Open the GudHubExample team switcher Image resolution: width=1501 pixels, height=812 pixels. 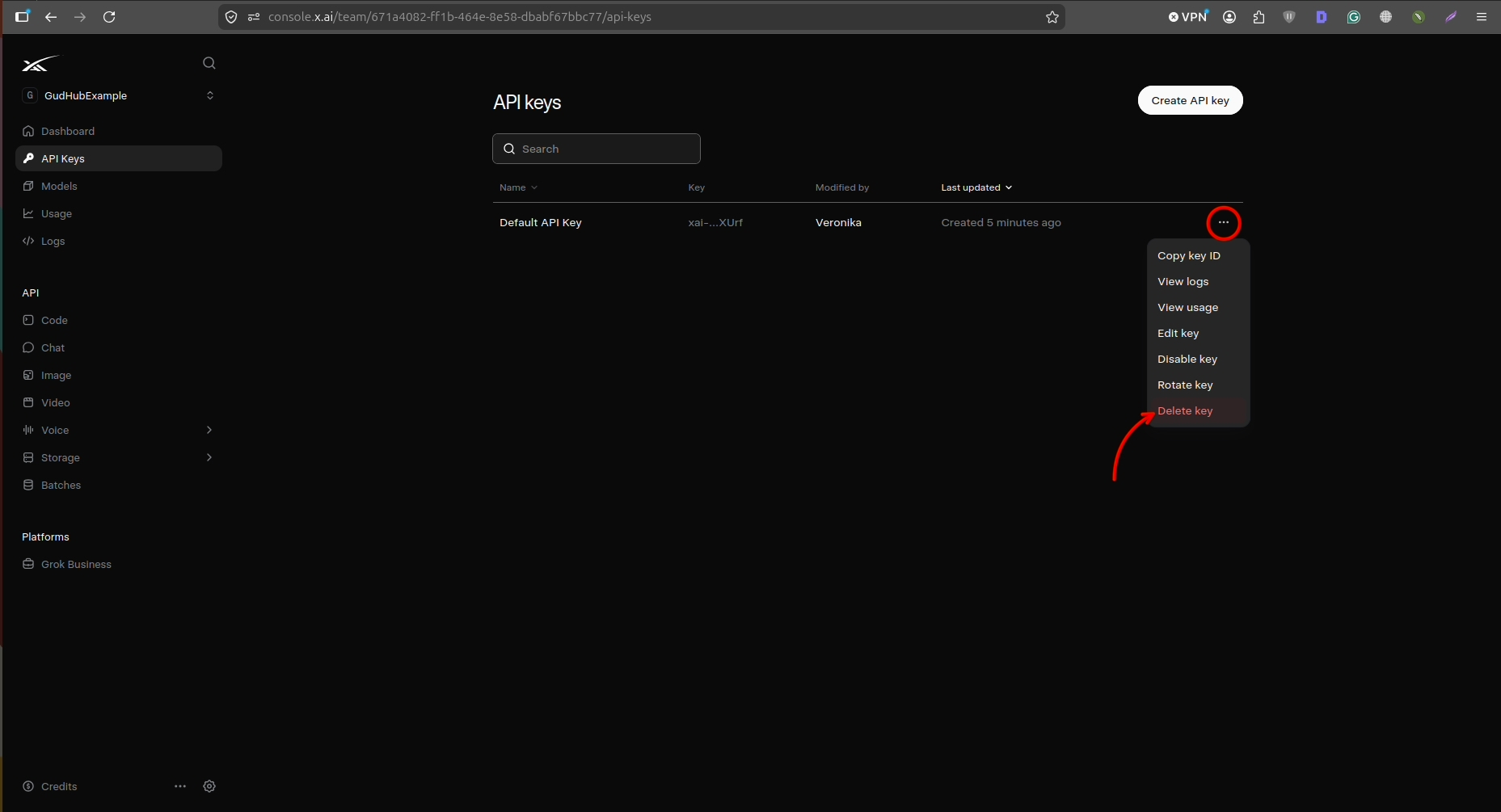tap(119, 95)
